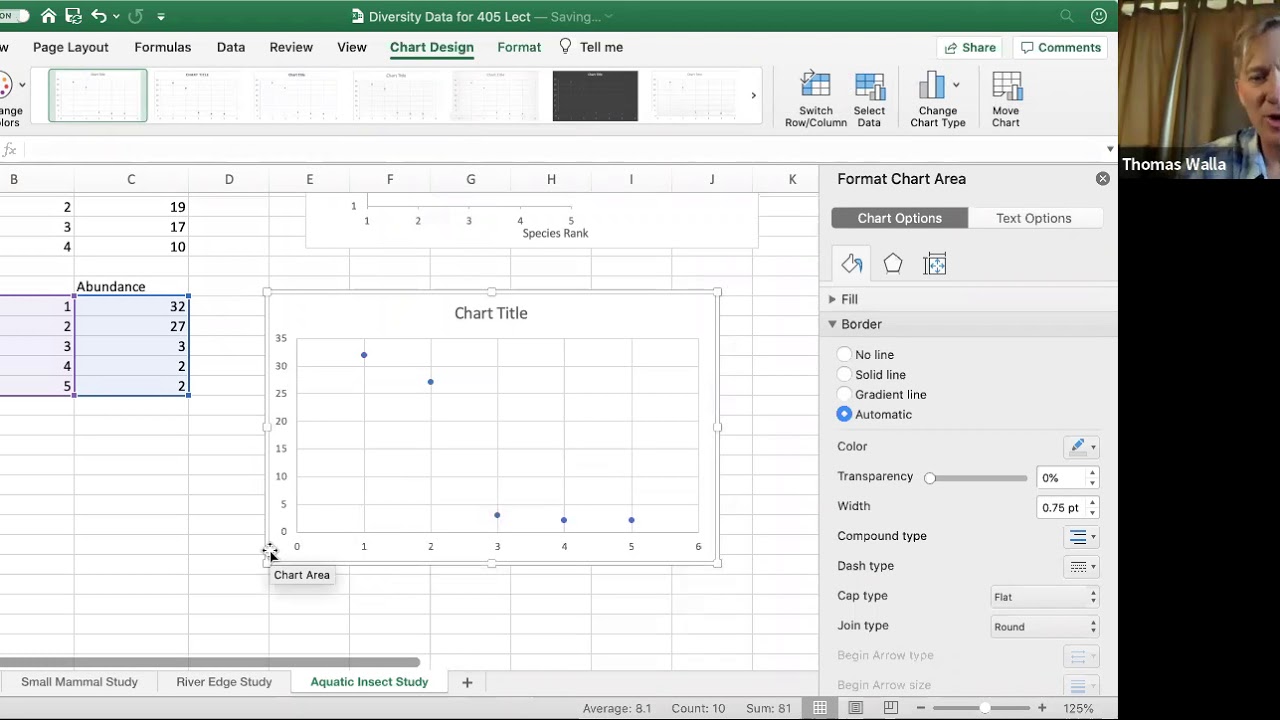The height and width of the screenshot is (720, 1280).
Task: Open the border Color picker
Action: pyautogui.click(x=1081, y=447)
